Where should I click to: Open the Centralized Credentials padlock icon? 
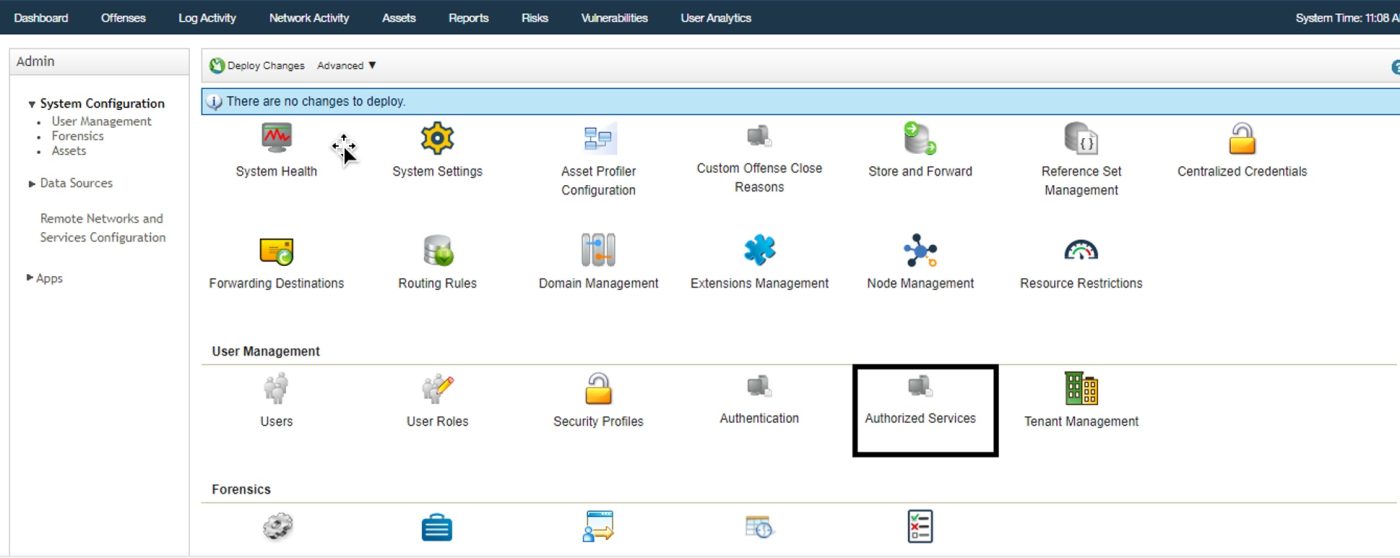[x=1242, y=138]
